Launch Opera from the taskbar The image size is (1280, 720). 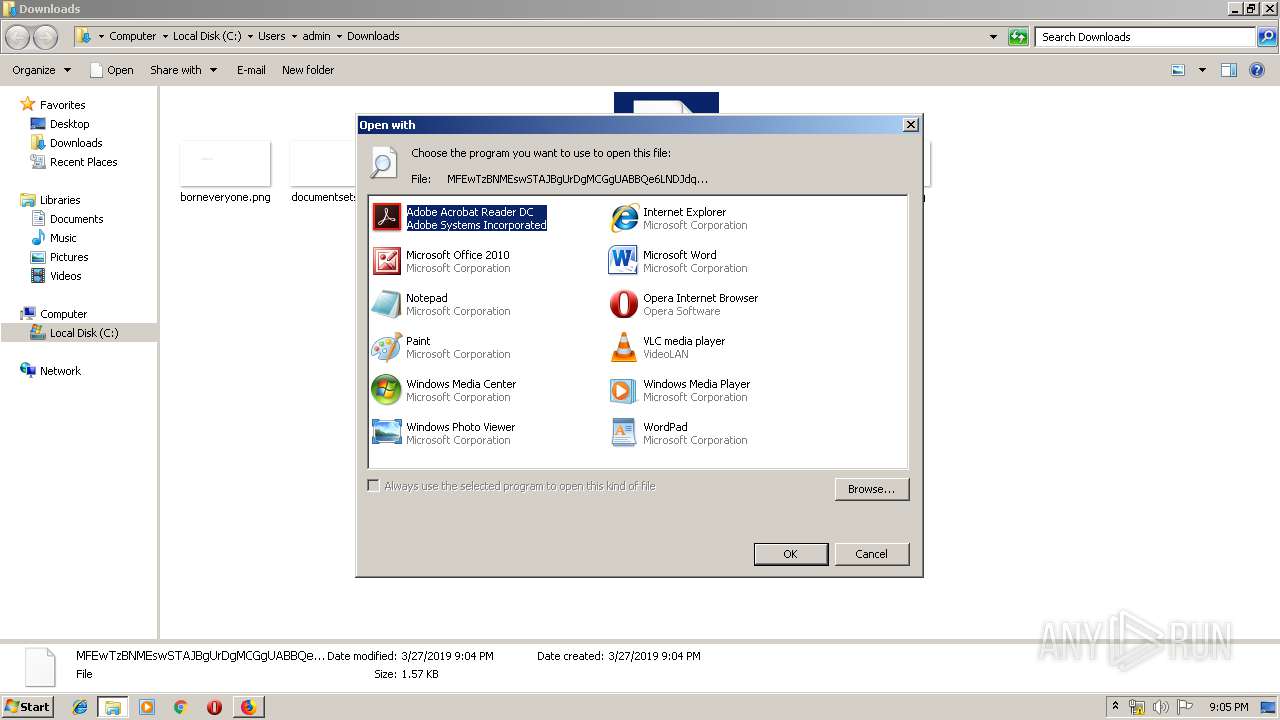click(x=214, y=707)
